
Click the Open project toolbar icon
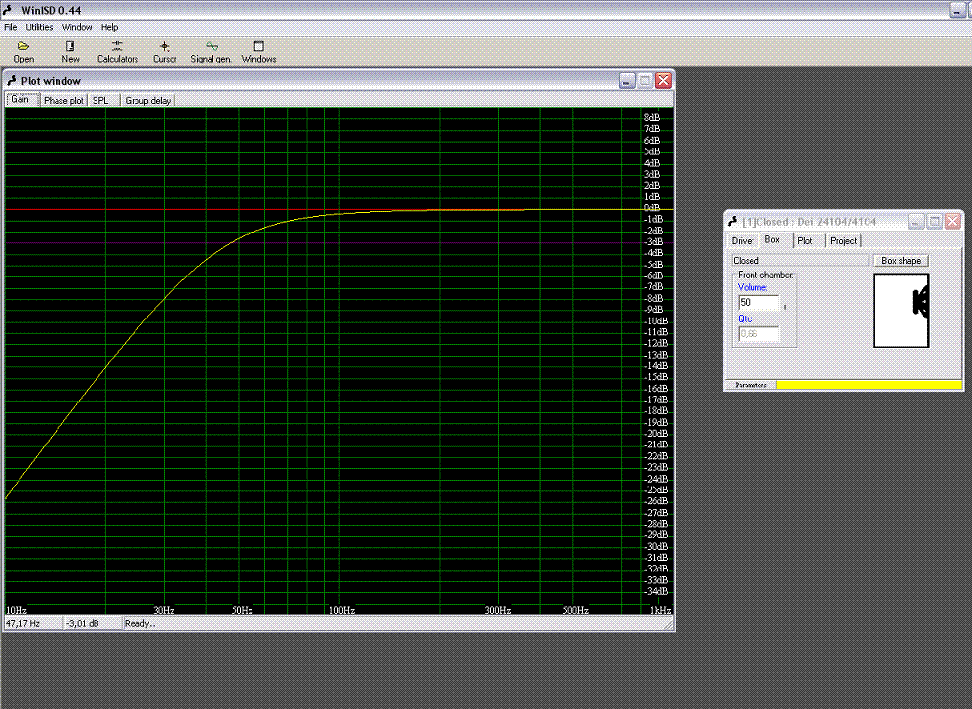click(x=23, y=51)
